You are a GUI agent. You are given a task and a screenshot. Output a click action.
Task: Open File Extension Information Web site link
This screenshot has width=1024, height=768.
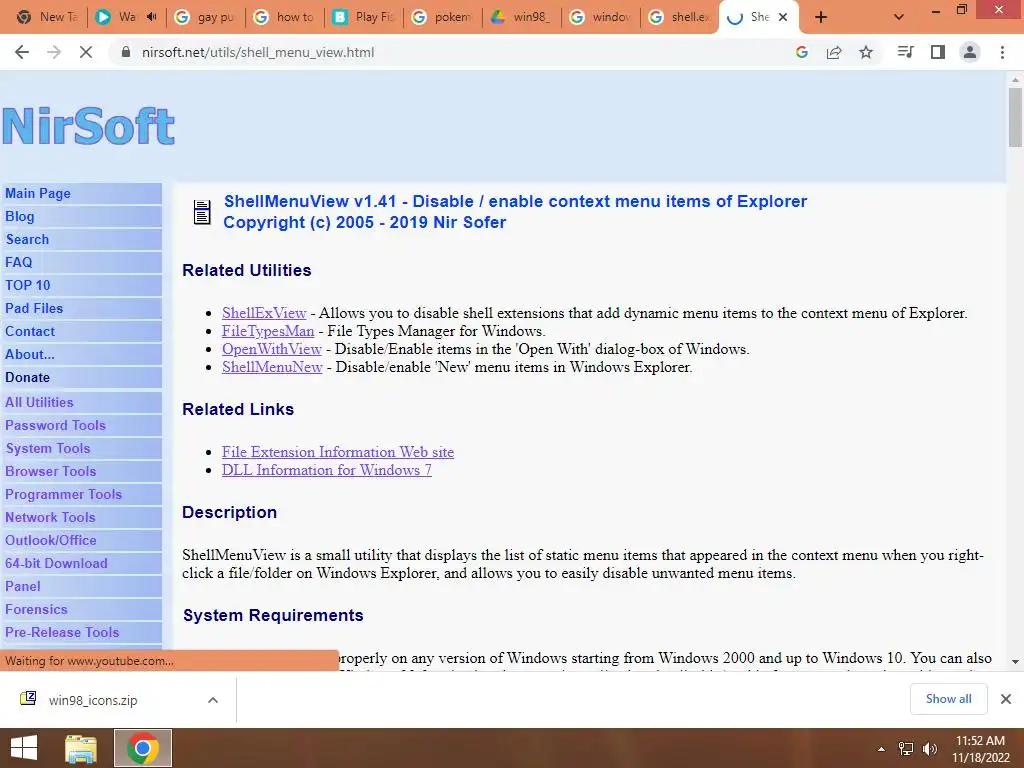point(338,452)
